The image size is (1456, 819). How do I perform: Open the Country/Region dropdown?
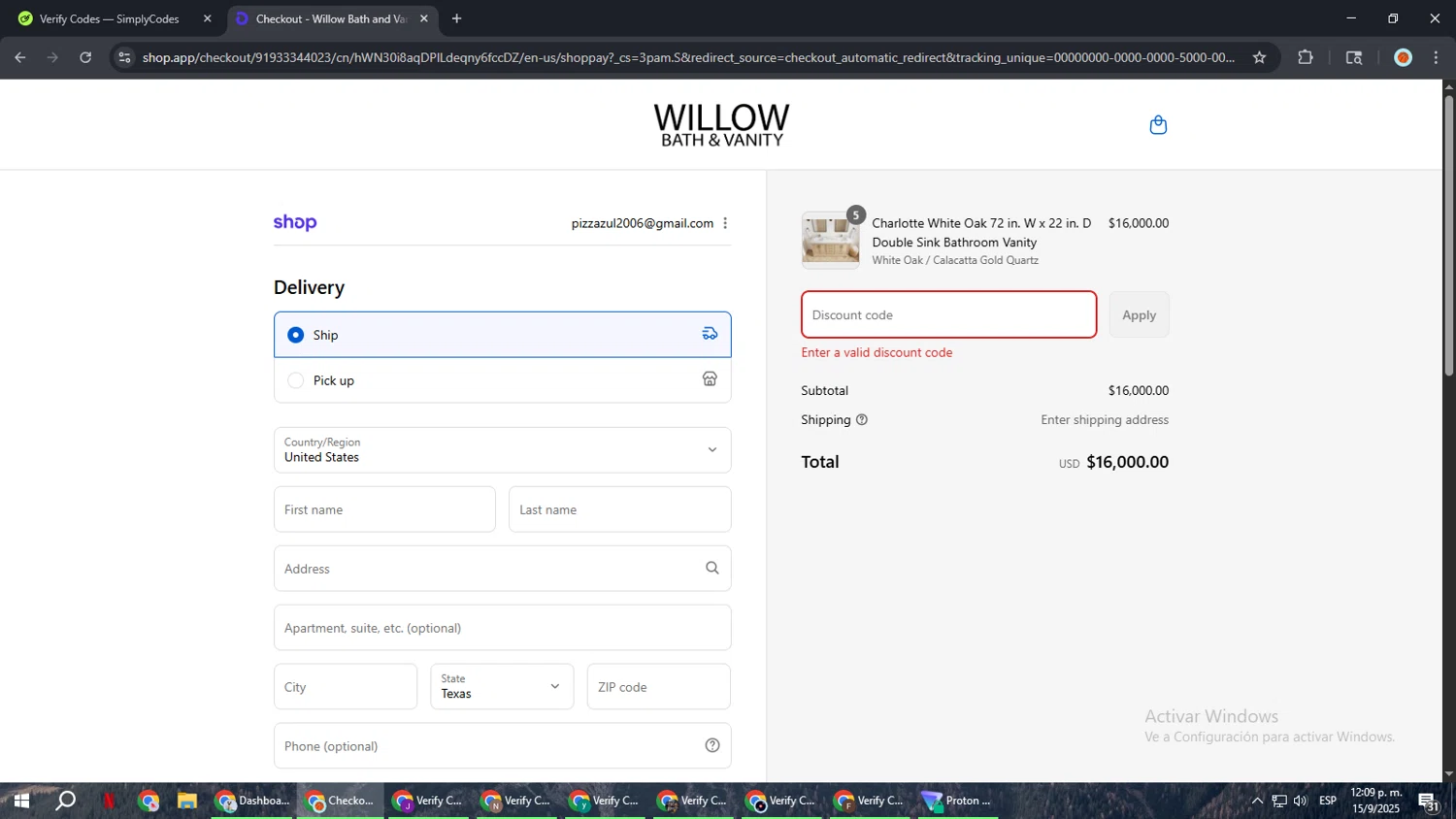click(503, 450)
